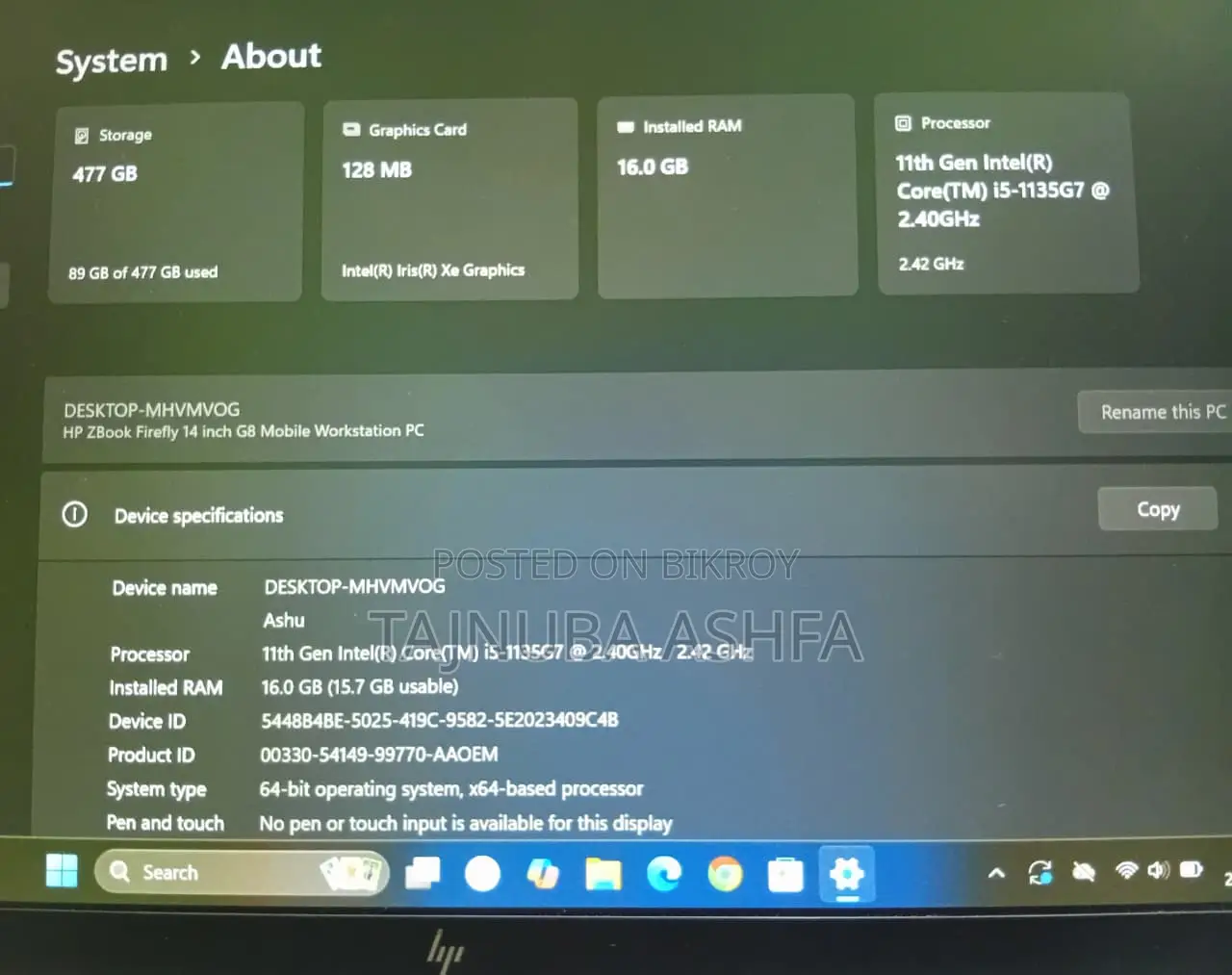This screenshot has width=1232, height=975.
Task: Open the Wi-Fi network tray icon
Action: coord(1126,870)
